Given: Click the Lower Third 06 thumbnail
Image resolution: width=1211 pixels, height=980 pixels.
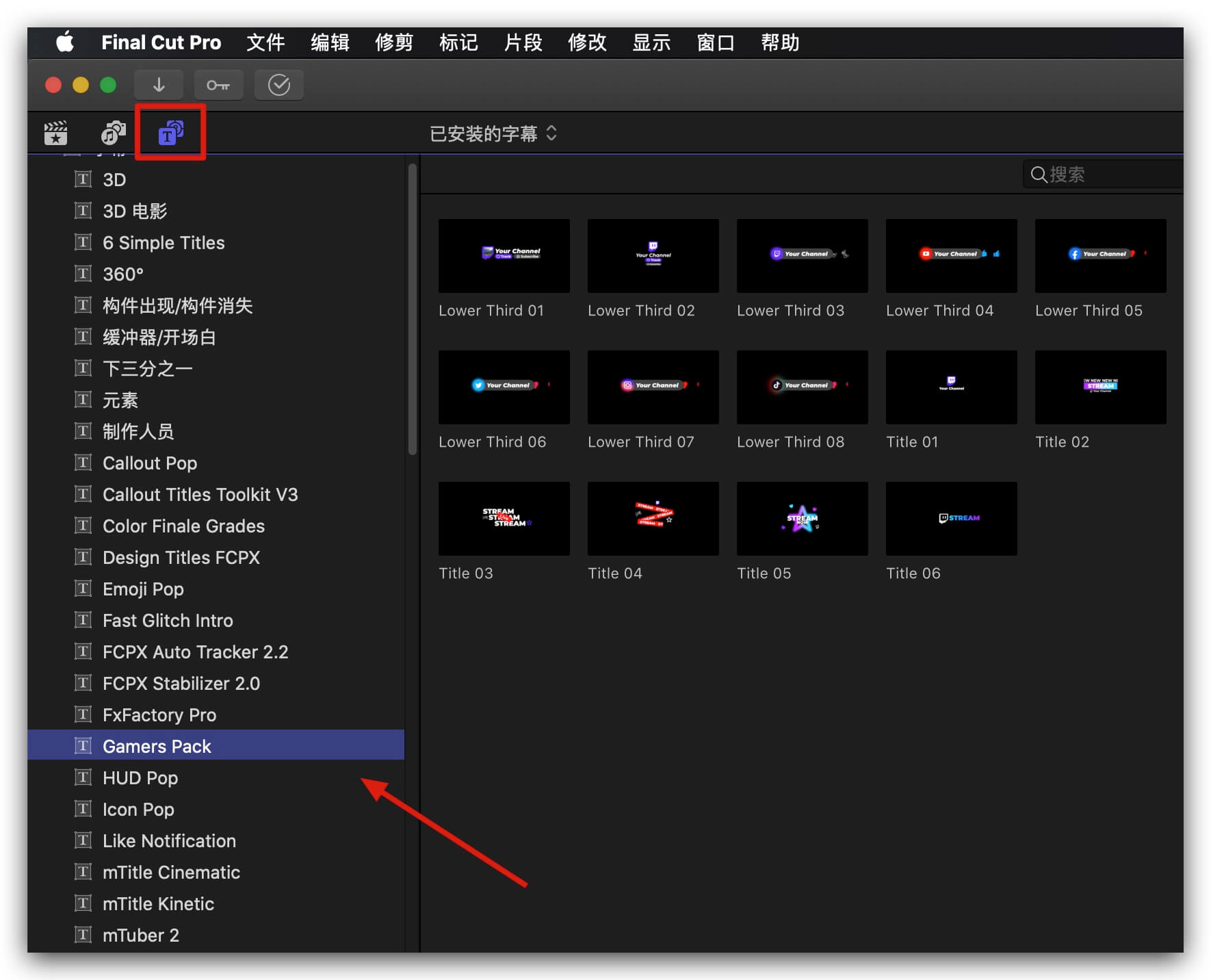Looking at the screenshot, I should click(x=504, y=387).
